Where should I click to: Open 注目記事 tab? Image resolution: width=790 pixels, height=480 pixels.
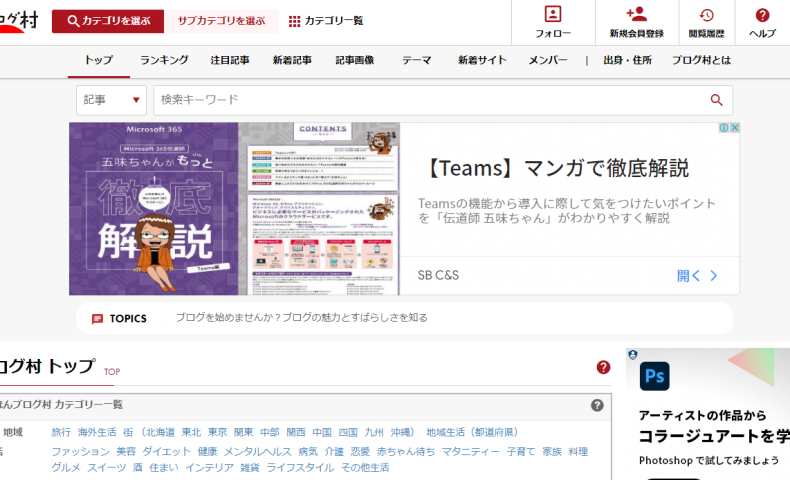230,60
